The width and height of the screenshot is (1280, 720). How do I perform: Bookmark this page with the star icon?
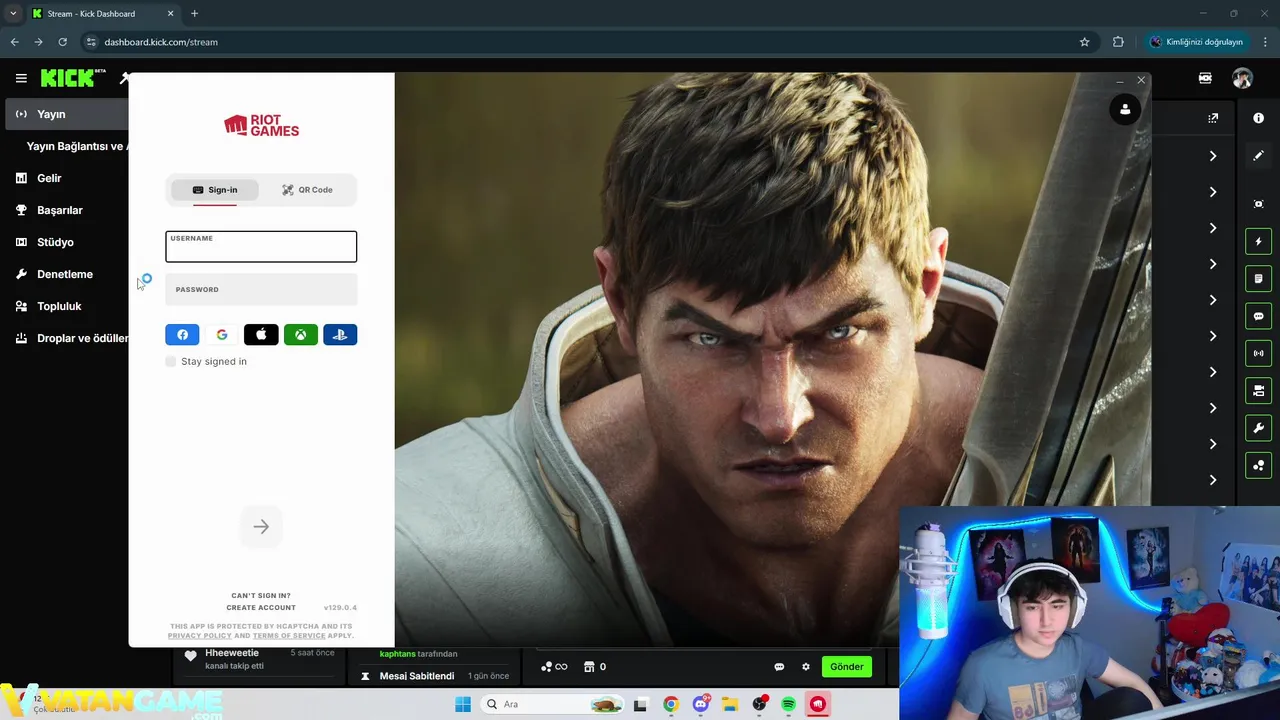1084,42
